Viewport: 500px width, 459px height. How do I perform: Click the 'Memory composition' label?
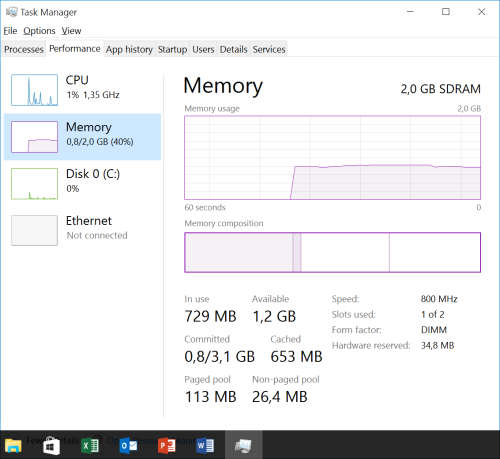224,223
